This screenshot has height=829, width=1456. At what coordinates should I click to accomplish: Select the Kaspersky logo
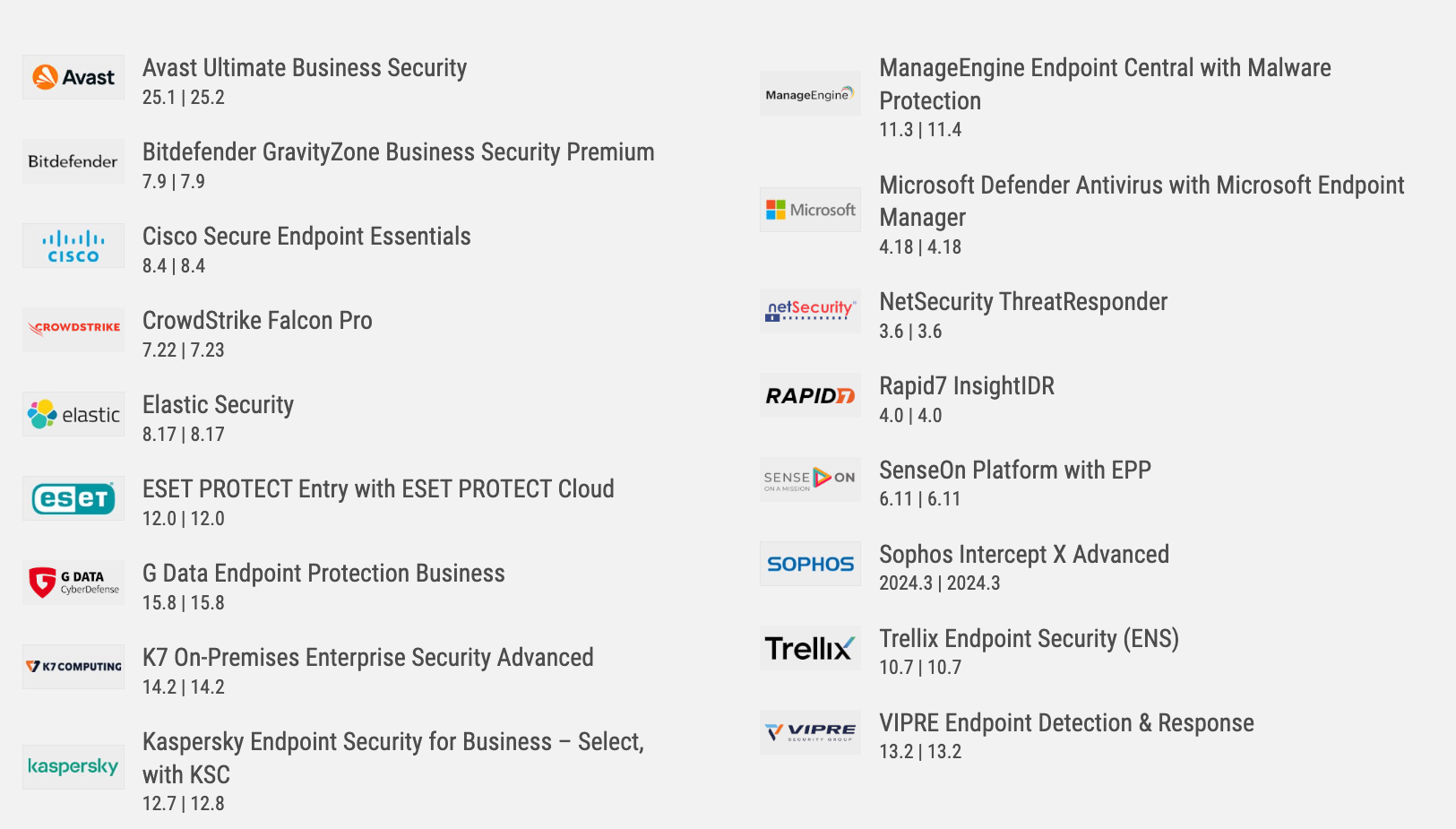(x=73, y=767)
